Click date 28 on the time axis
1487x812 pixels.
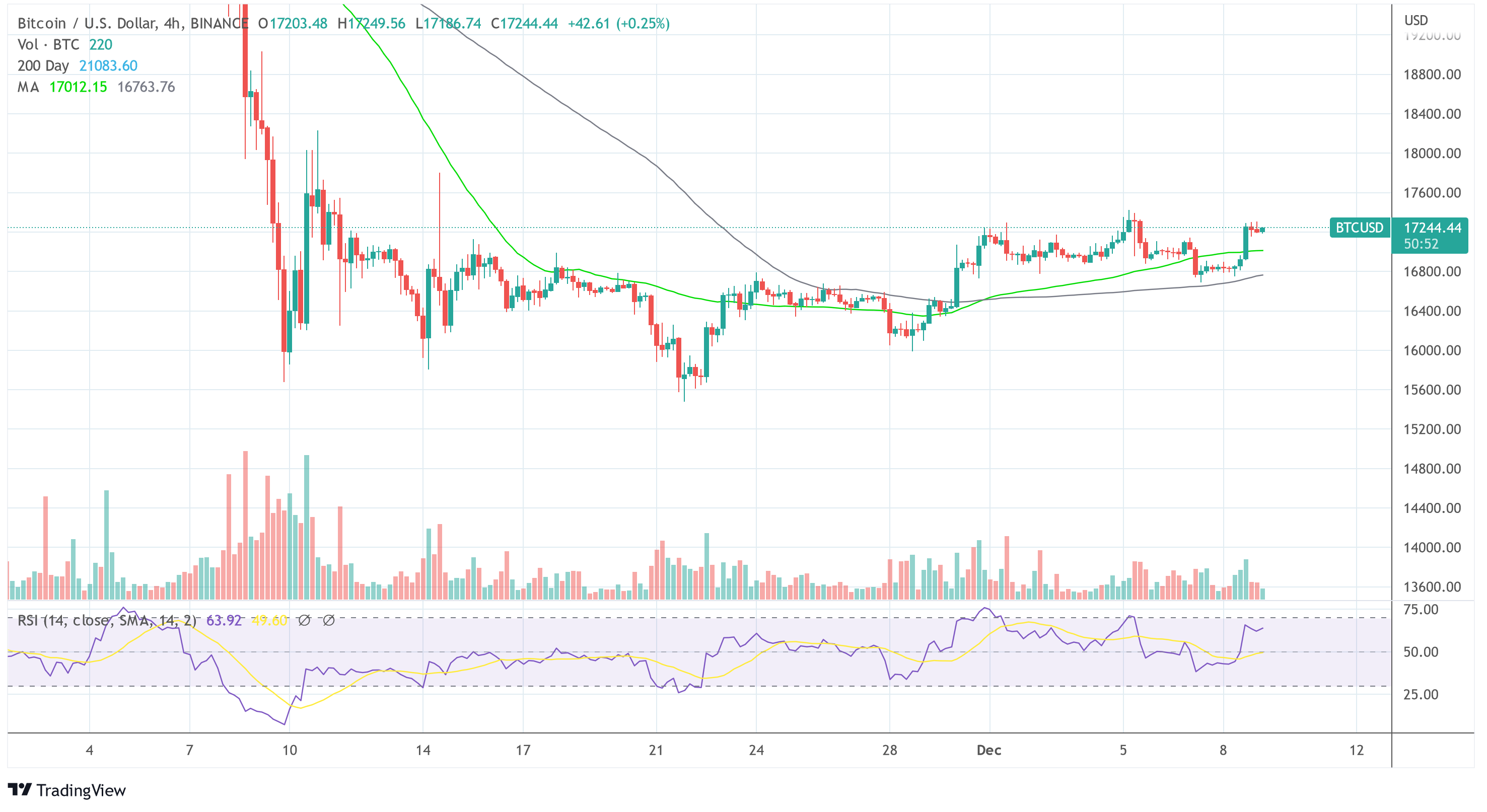(890, 750)
